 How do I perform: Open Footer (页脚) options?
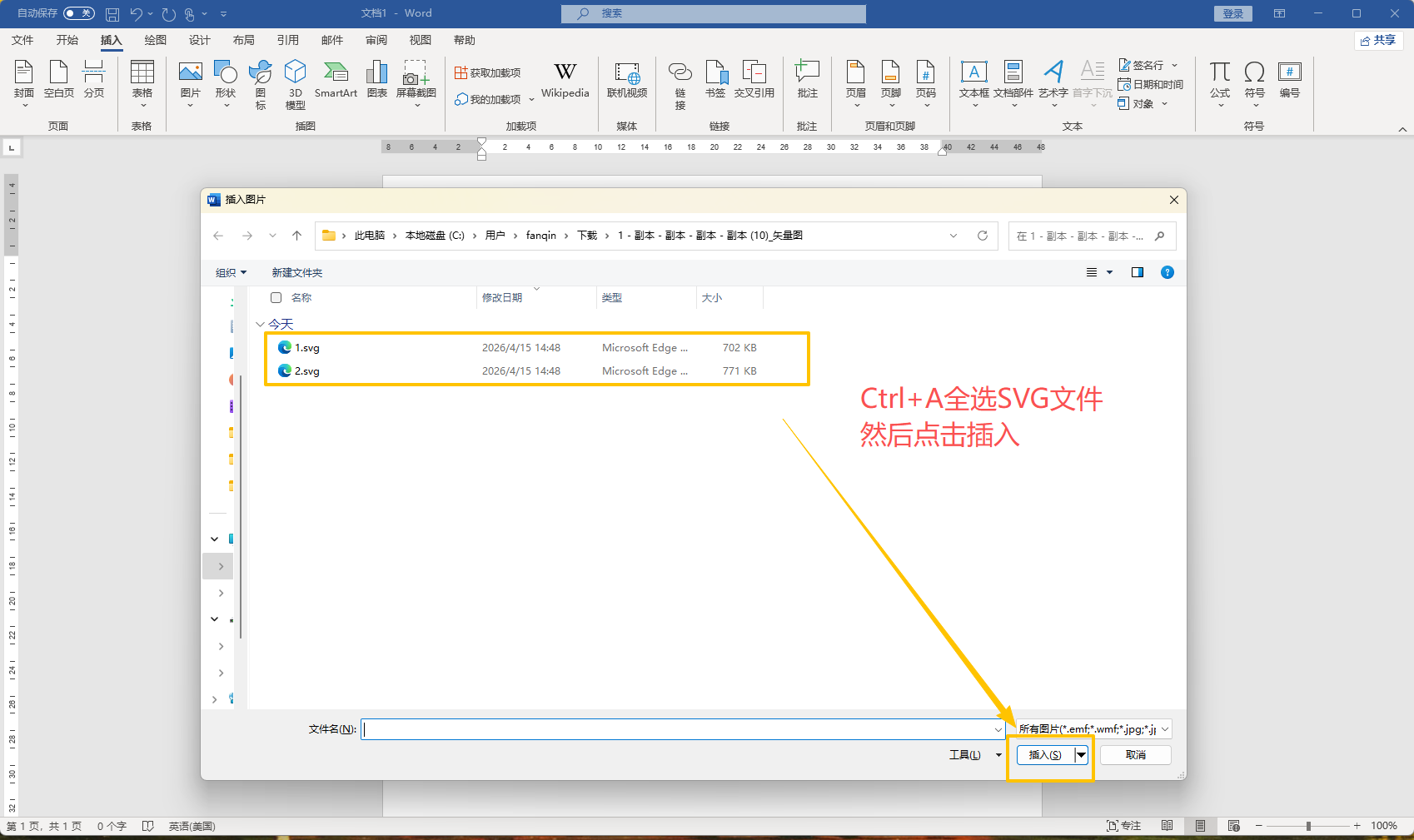coord(891,83)
